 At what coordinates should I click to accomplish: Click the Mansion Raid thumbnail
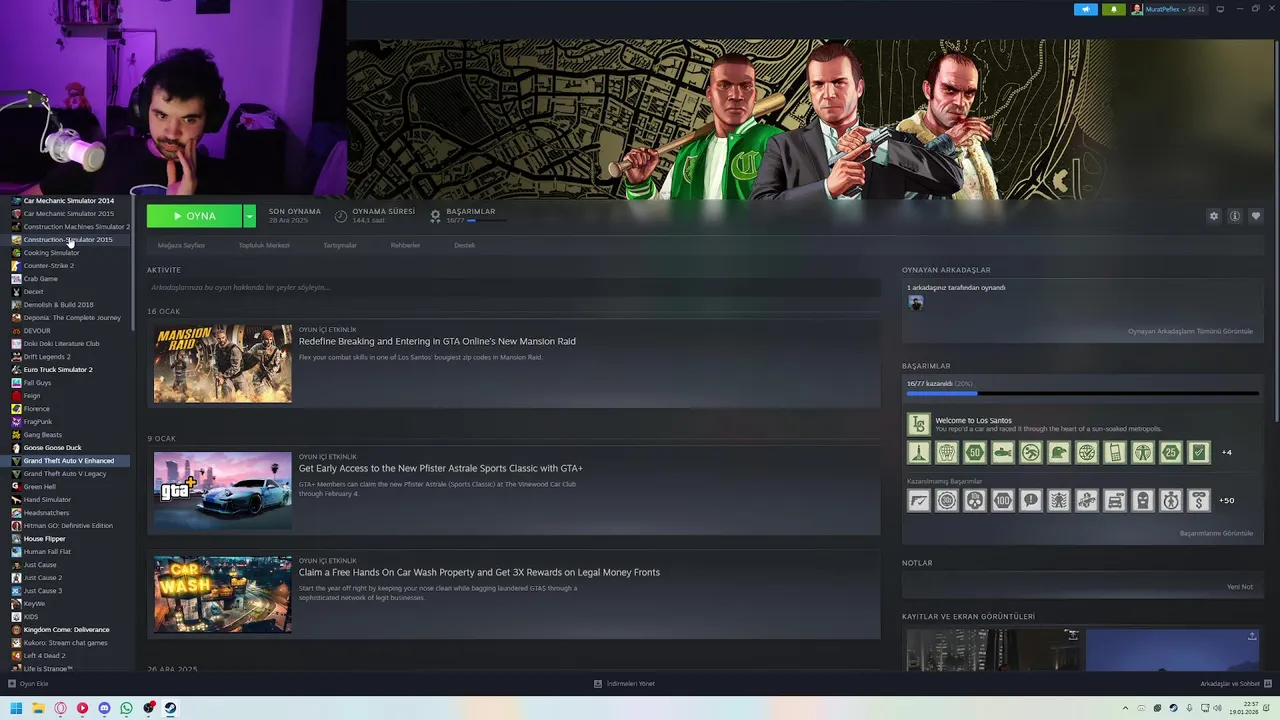(x=223, y=363)
